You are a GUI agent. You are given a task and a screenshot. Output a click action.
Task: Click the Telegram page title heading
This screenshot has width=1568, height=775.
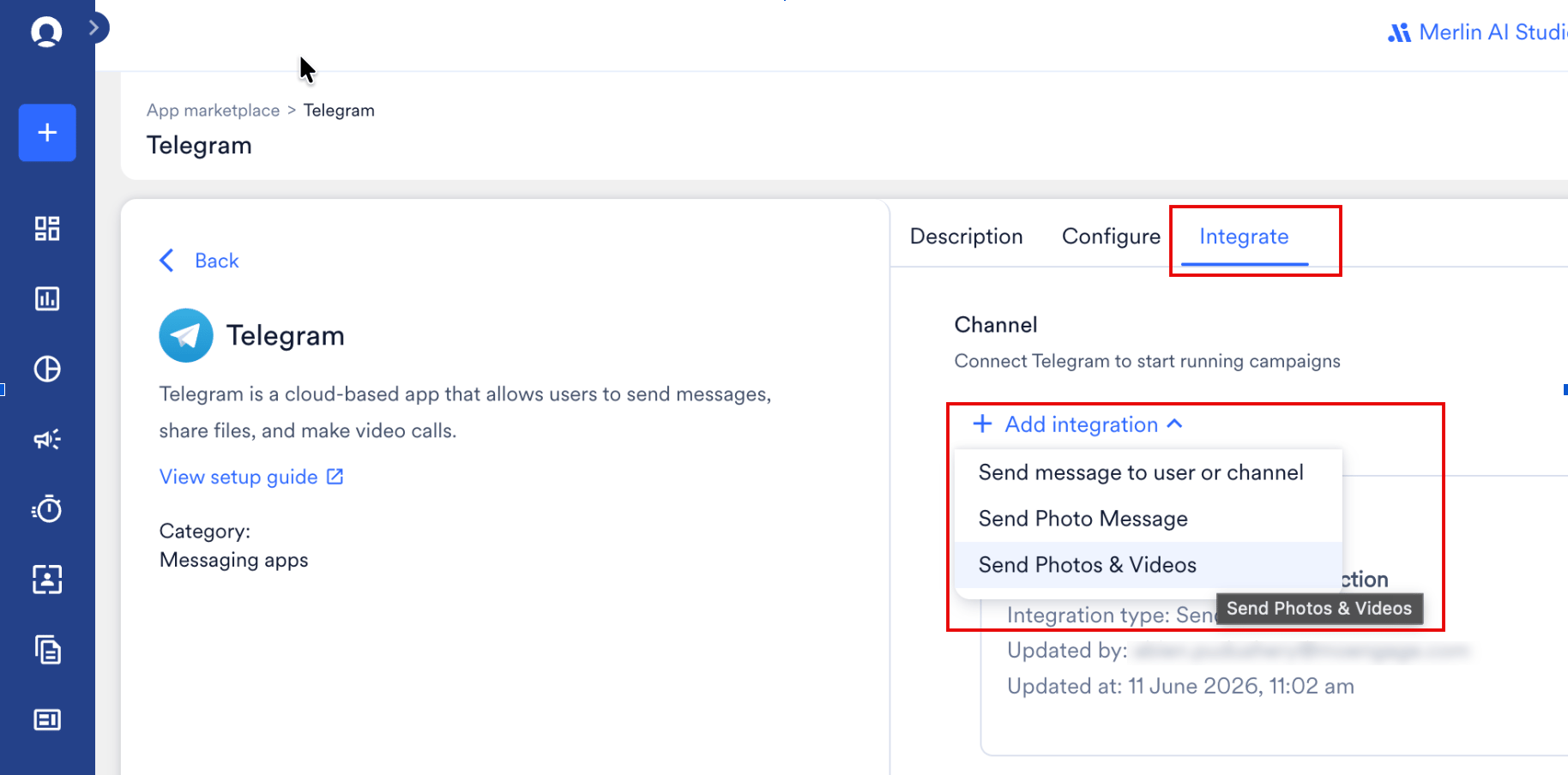click(199, 146)
